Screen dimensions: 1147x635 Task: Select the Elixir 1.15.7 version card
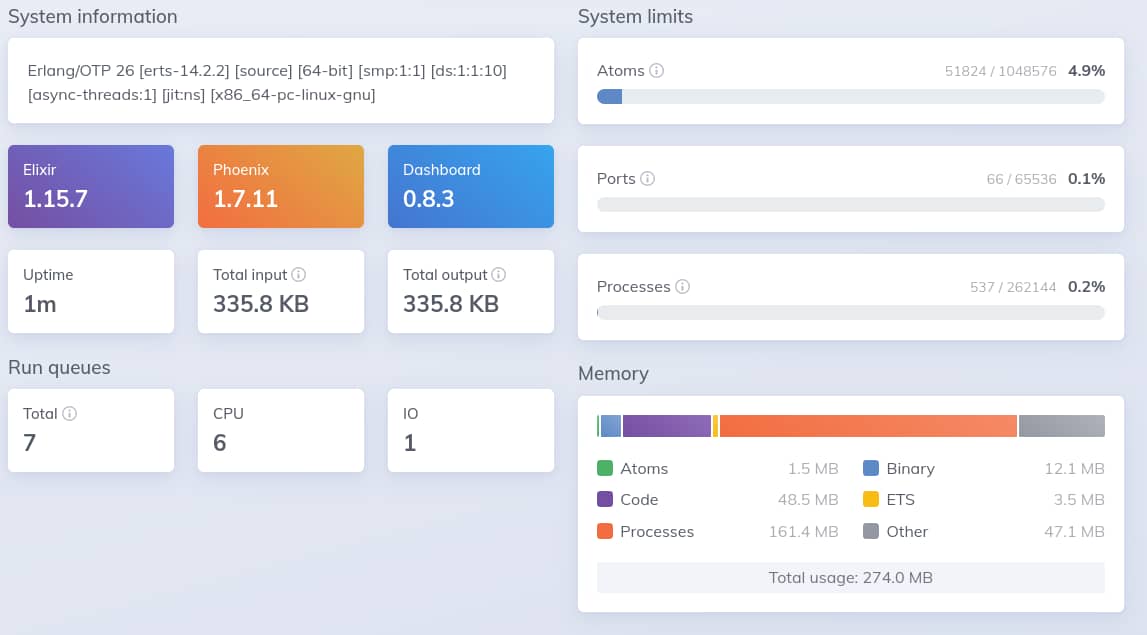pyautogui.click(x=91, y=187)
